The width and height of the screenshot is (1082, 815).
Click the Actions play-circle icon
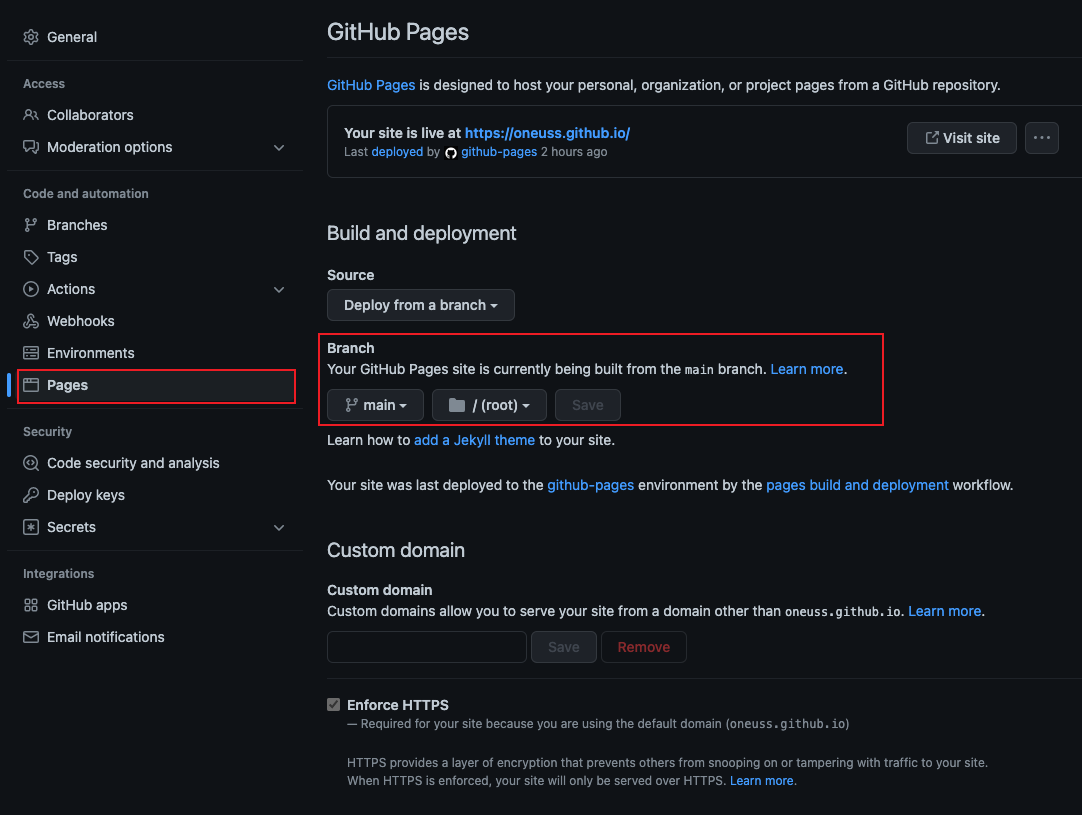tap(30, 289)
